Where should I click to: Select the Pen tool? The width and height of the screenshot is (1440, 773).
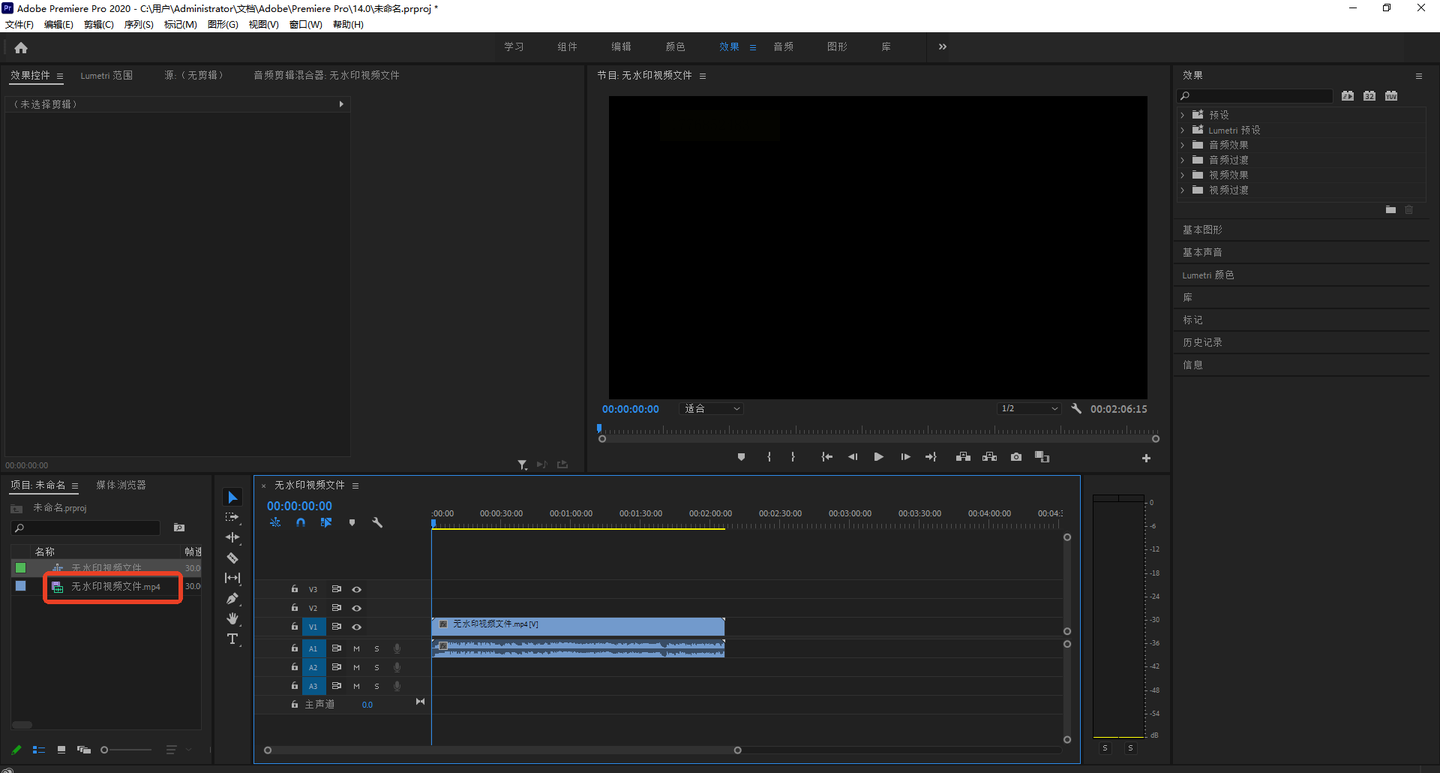[232, 598]
